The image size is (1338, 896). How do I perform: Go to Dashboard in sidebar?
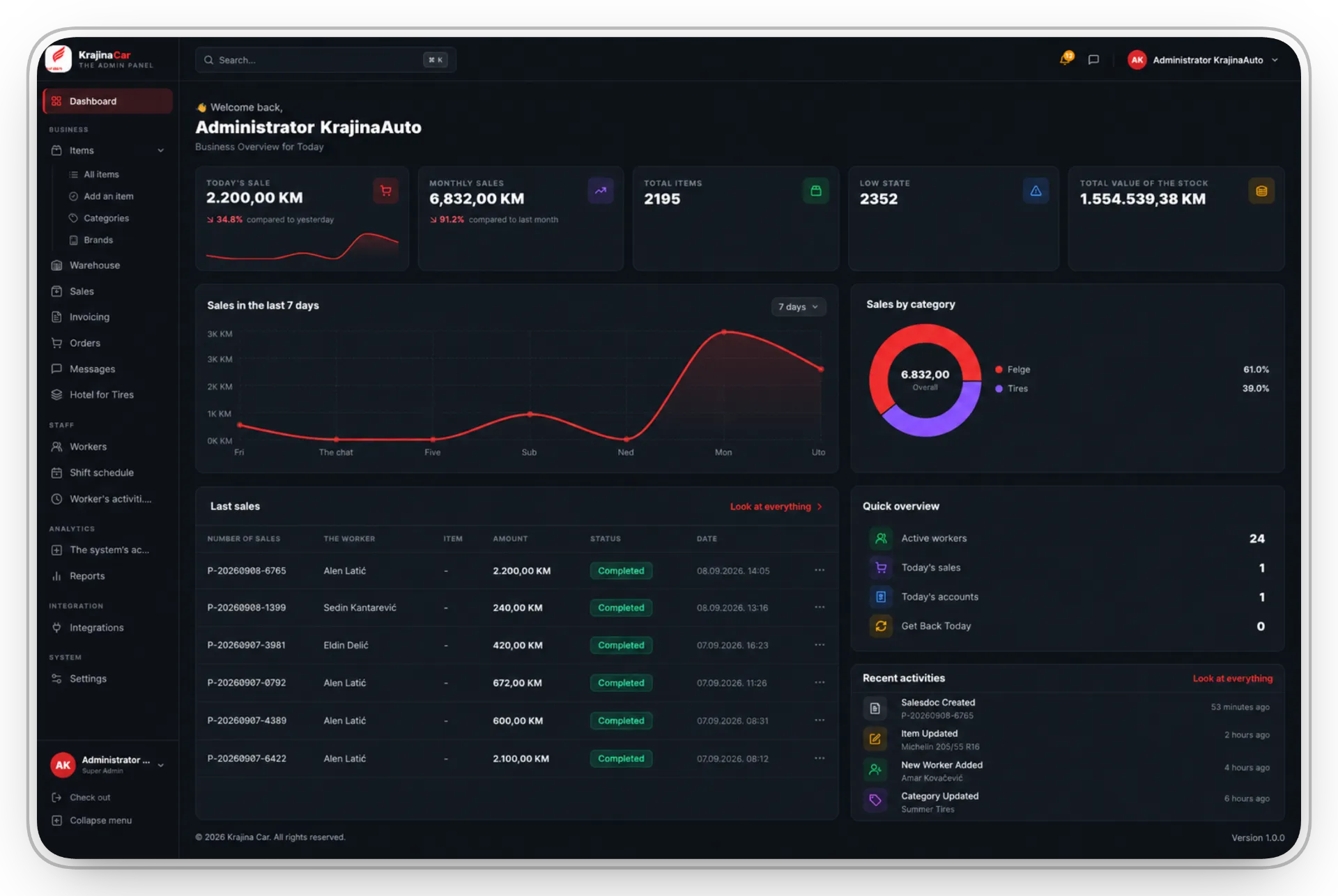(108, 101)
